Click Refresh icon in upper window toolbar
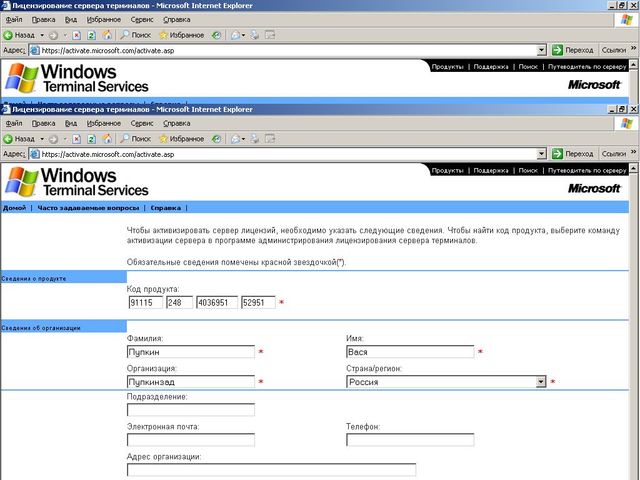The image size is (640, 480). tap(91, 35)
